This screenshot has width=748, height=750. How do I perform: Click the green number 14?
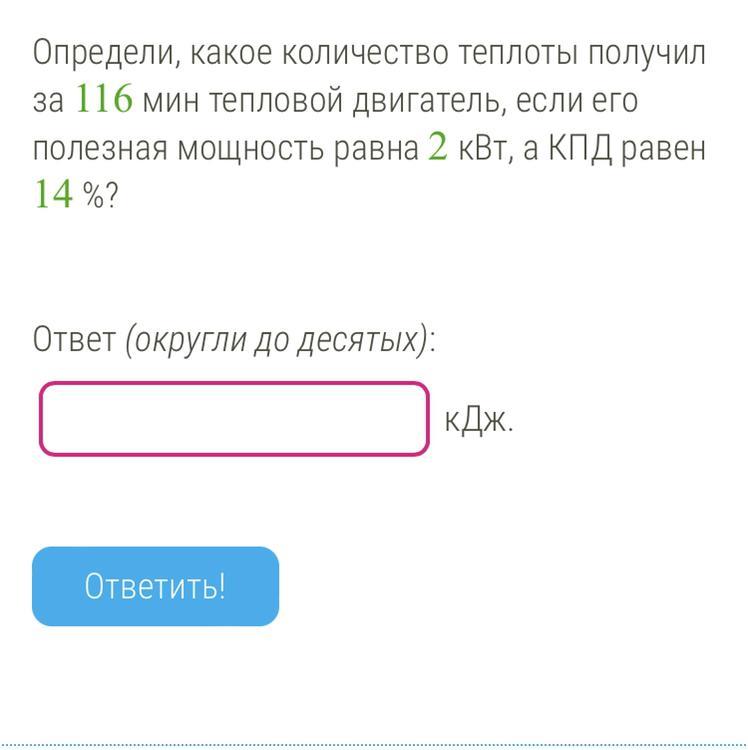click(54, 194)
